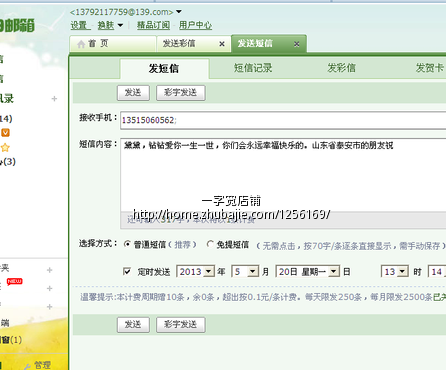The height and width of the screenshot is (370, 446).
Task: Open the hour dropdown showing 13
Action: tap(395, 272)
